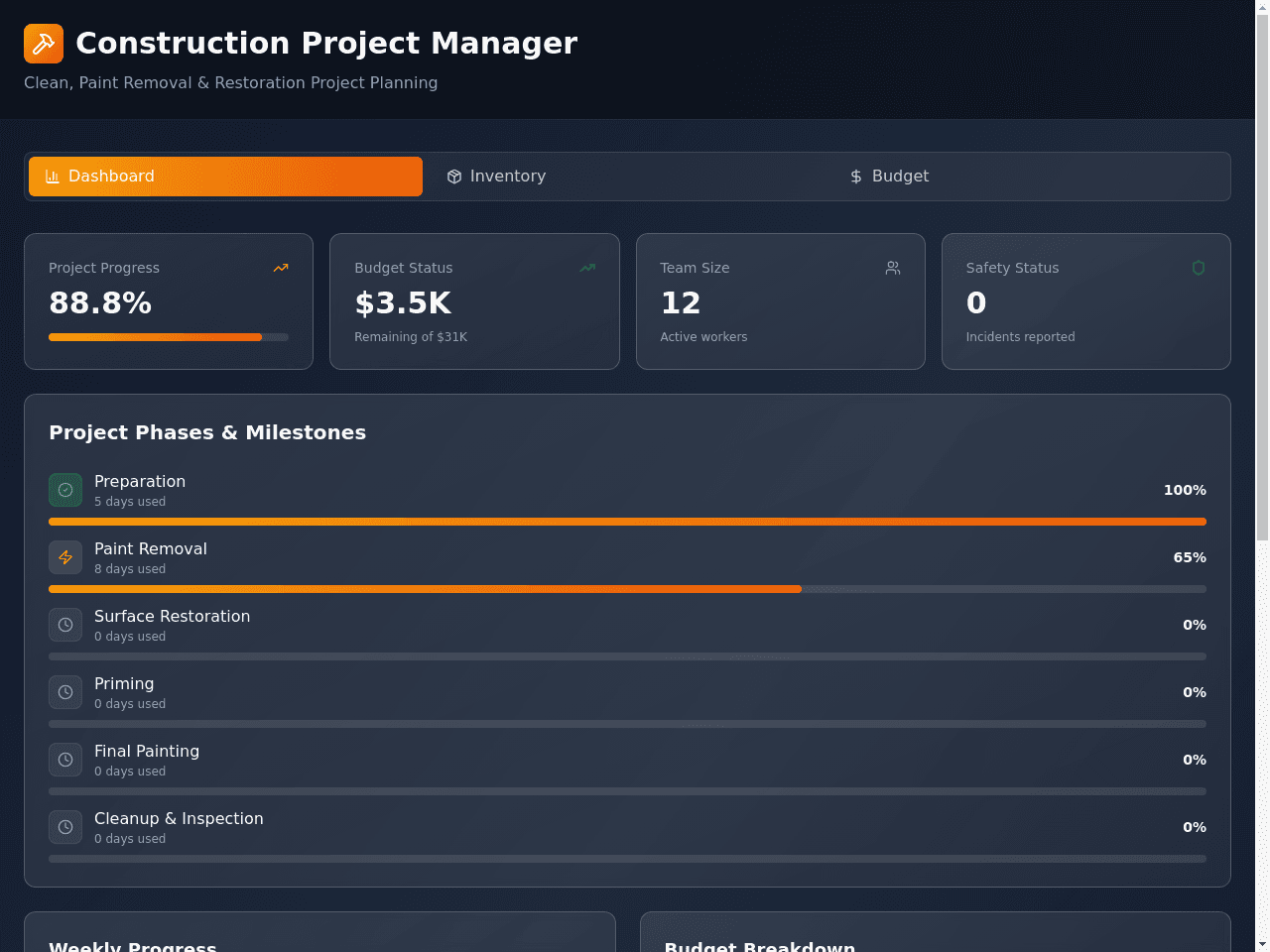Click the Preparation phase progress bar
Screen dimensions: 1270x952
627,522
